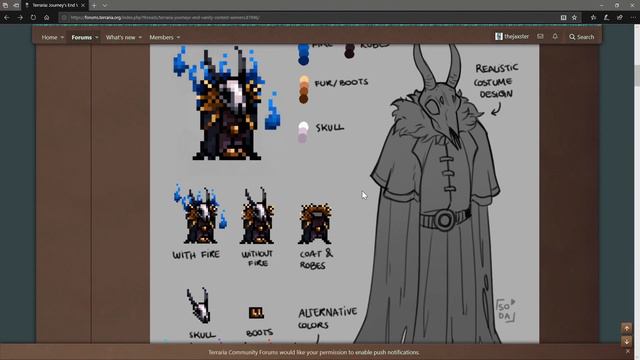The image size is (640, 360).
Task: Add notes with the pen icon
Action: [x=607, y=18]
